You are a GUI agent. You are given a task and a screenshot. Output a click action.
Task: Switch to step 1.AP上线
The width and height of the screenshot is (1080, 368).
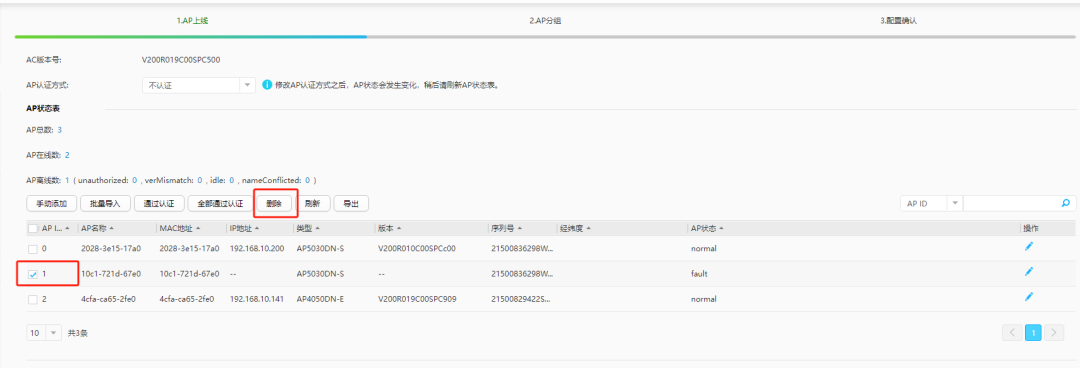pos(192,21)
